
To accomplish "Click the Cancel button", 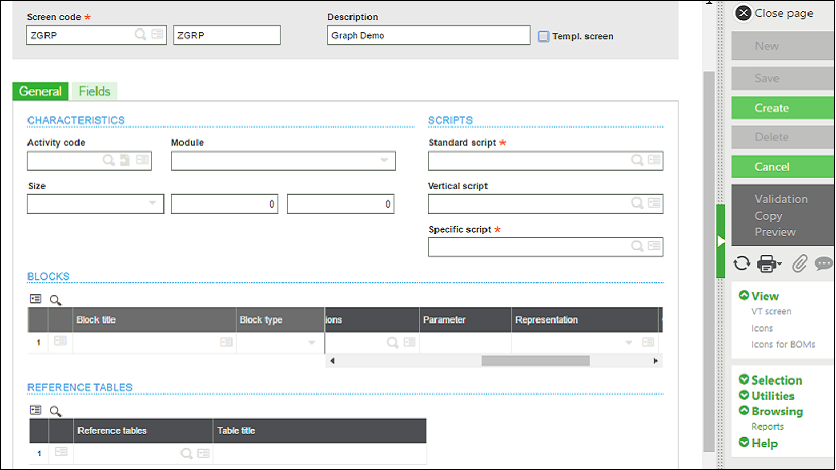I will pyautogui.click(x=783, y=167).
